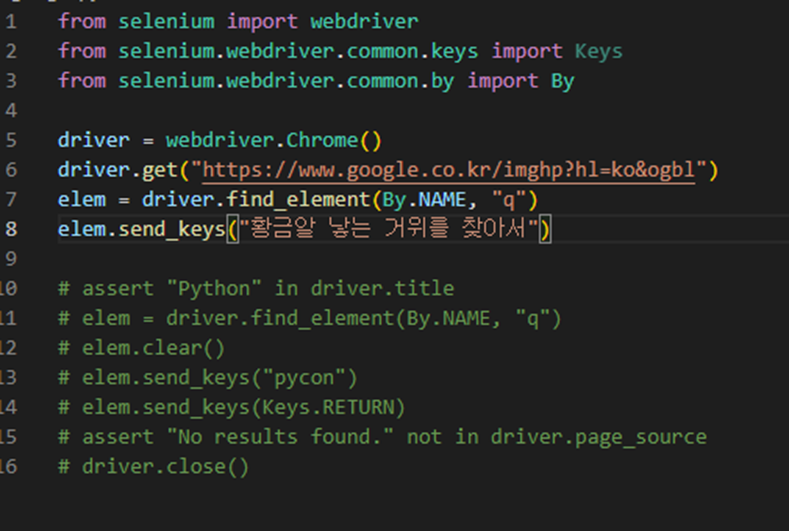Image resolution: width=789 pixels, height=531 pixels.
Task: Click comment '# elem.send_keys("pycon")'
Action: click(x=208, y=378)
